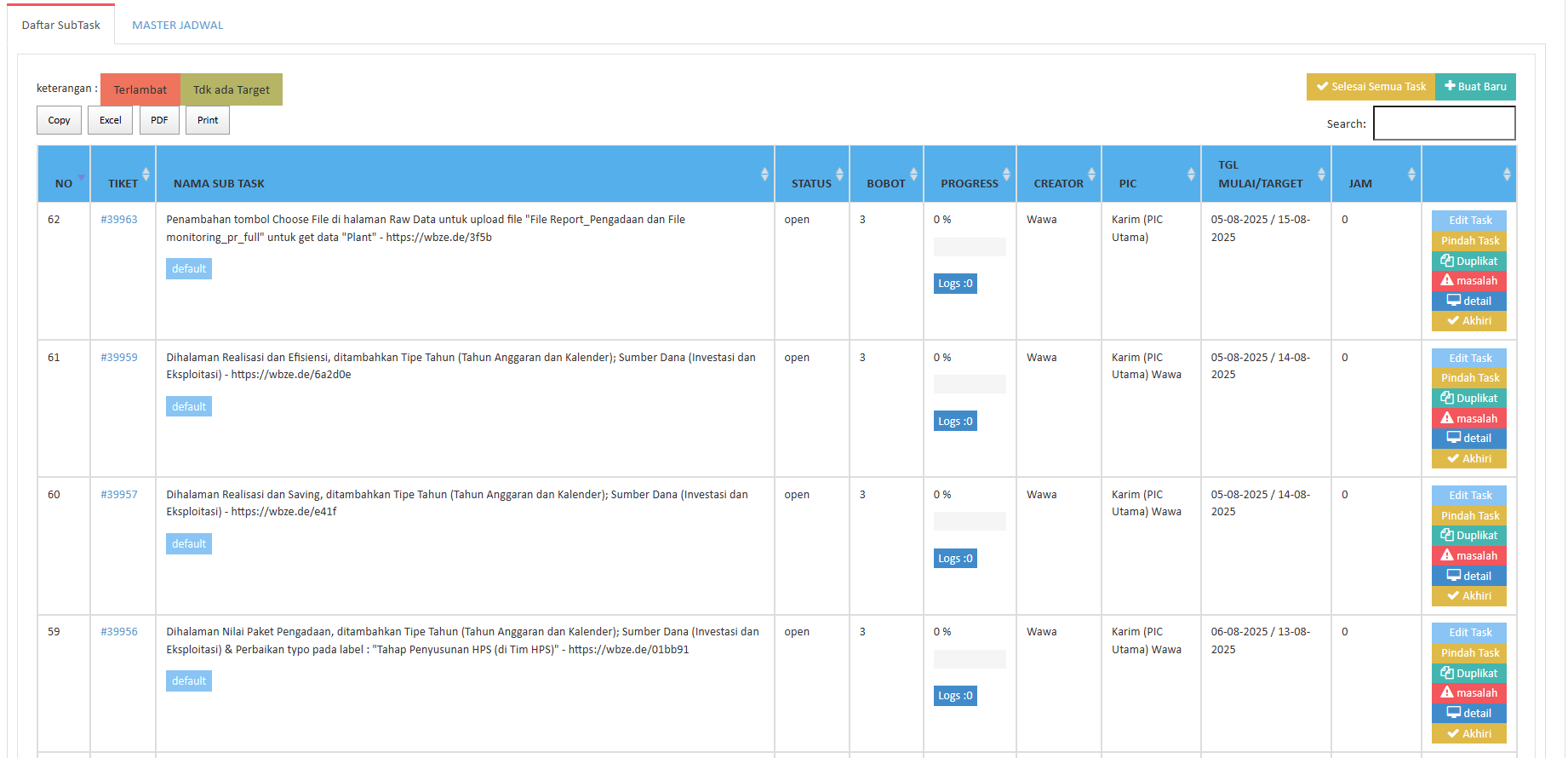Select the Daftar SubTask tab
This screenshot has height=758, width=1568.
(61, 25)
